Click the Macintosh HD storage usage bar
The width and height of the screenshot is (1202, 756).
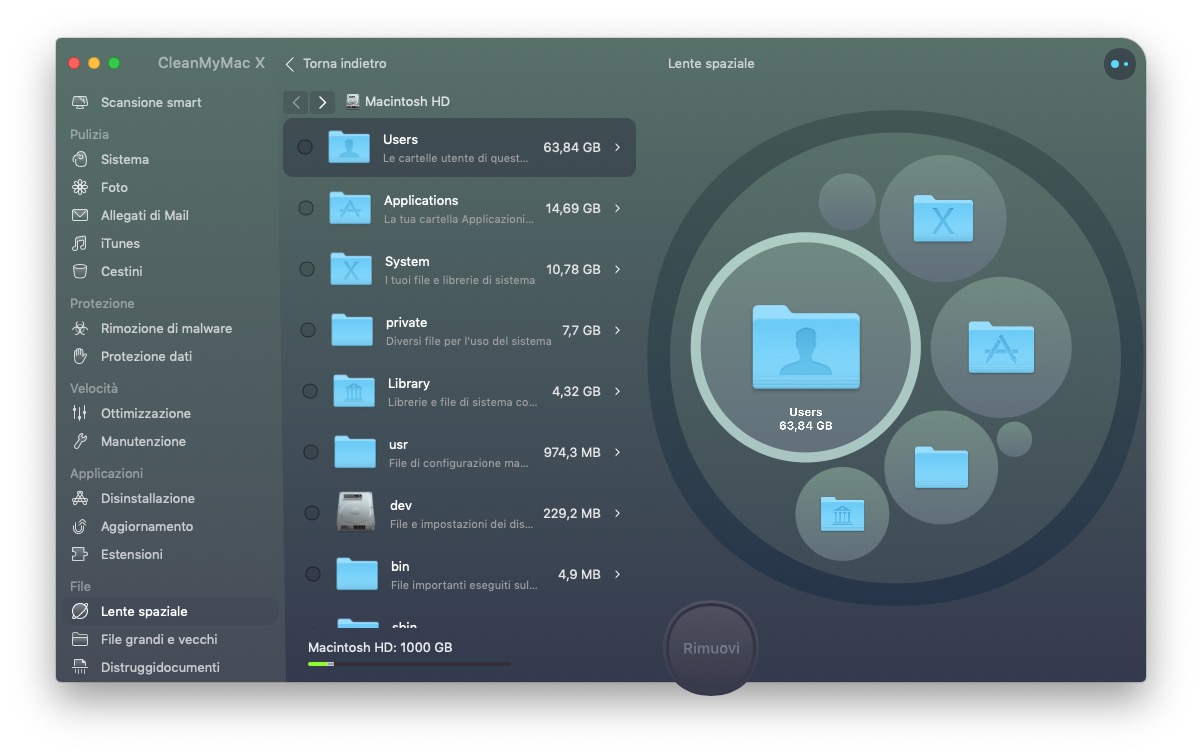click(x=408, y=664)
